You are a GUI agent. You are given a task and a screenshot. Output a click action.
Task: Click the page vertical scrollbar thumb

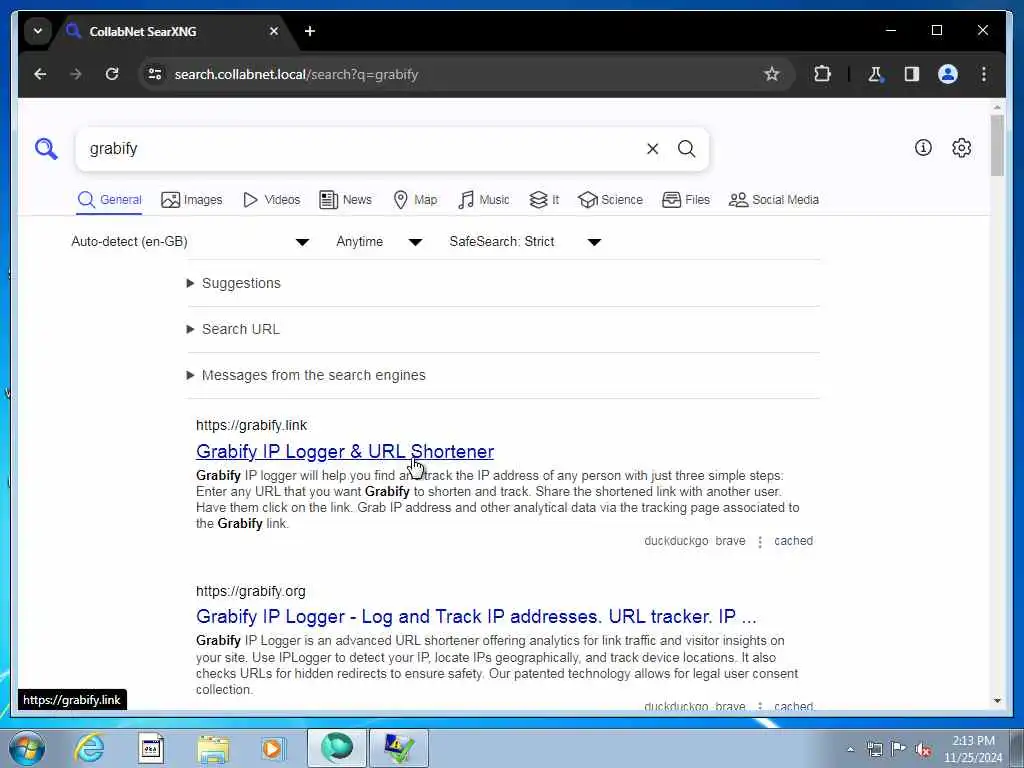pos(997,145)
